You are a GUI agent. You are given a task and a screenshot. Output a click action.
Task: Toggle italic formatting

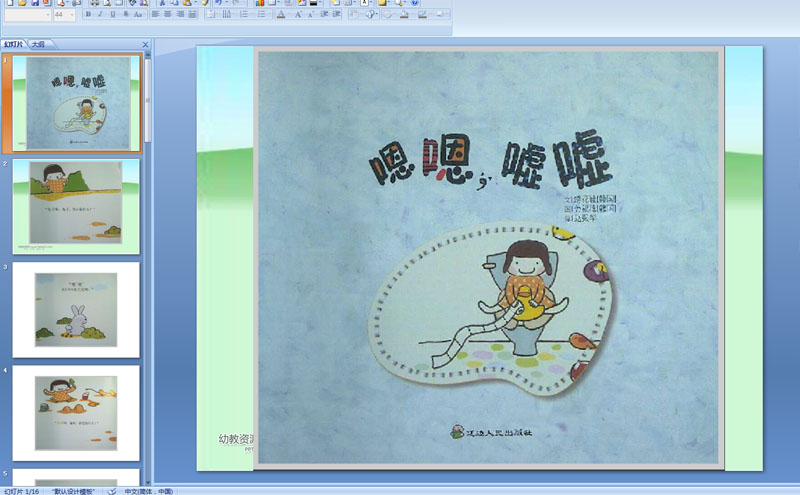(101, 14)
